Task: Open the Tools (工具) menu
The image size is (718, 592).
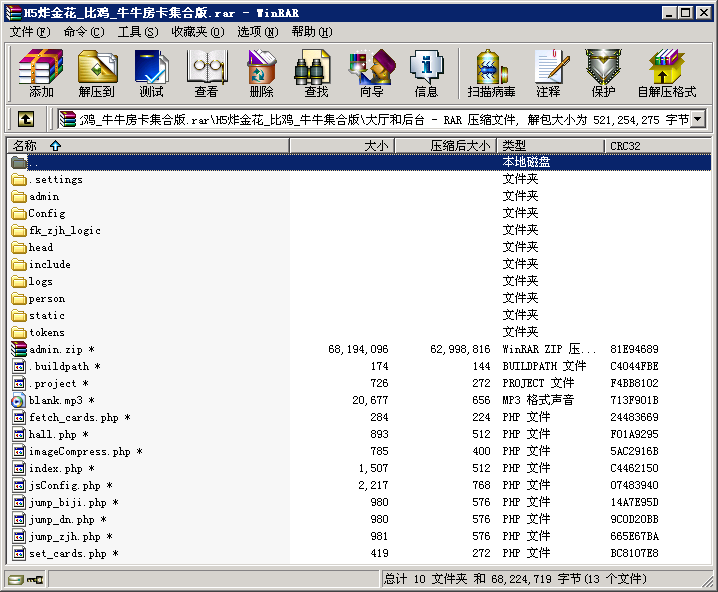Action: 137,32
